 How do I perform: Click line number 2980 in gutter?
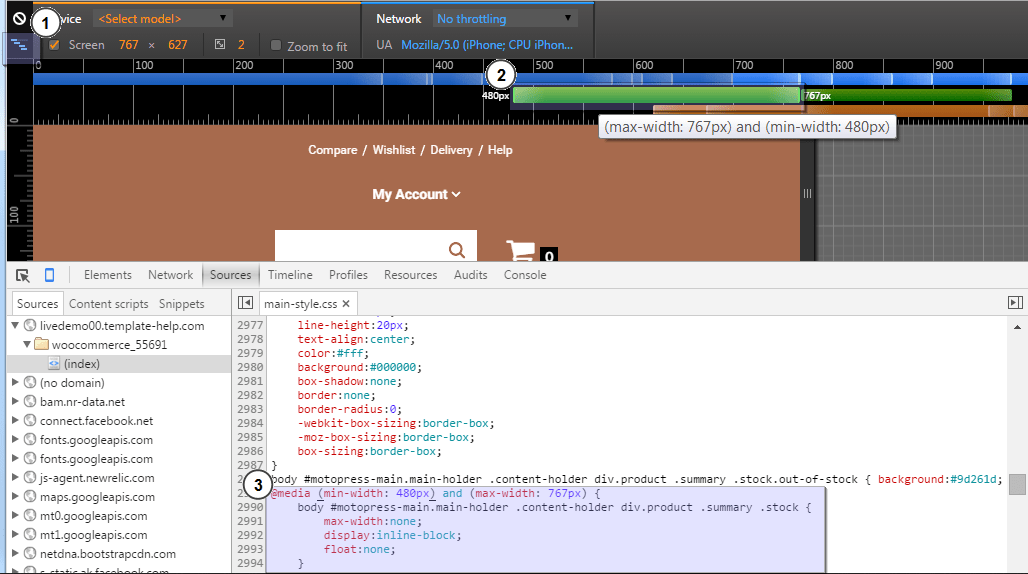click(x=250, y=367)
